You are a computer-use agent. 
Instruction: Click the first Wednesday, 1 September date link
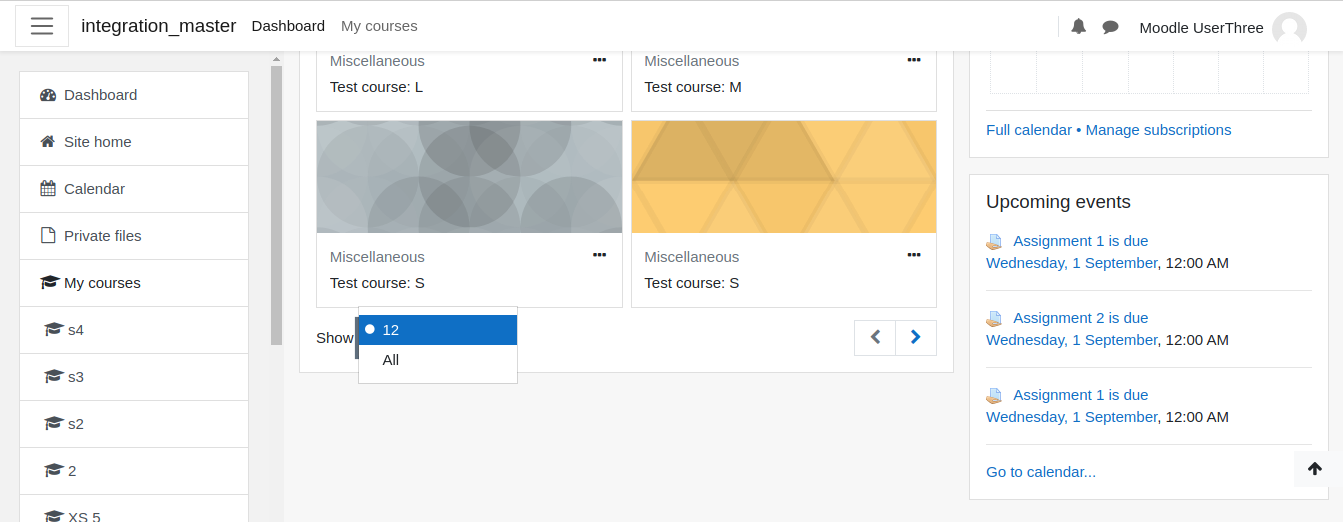coord(1072,263)
